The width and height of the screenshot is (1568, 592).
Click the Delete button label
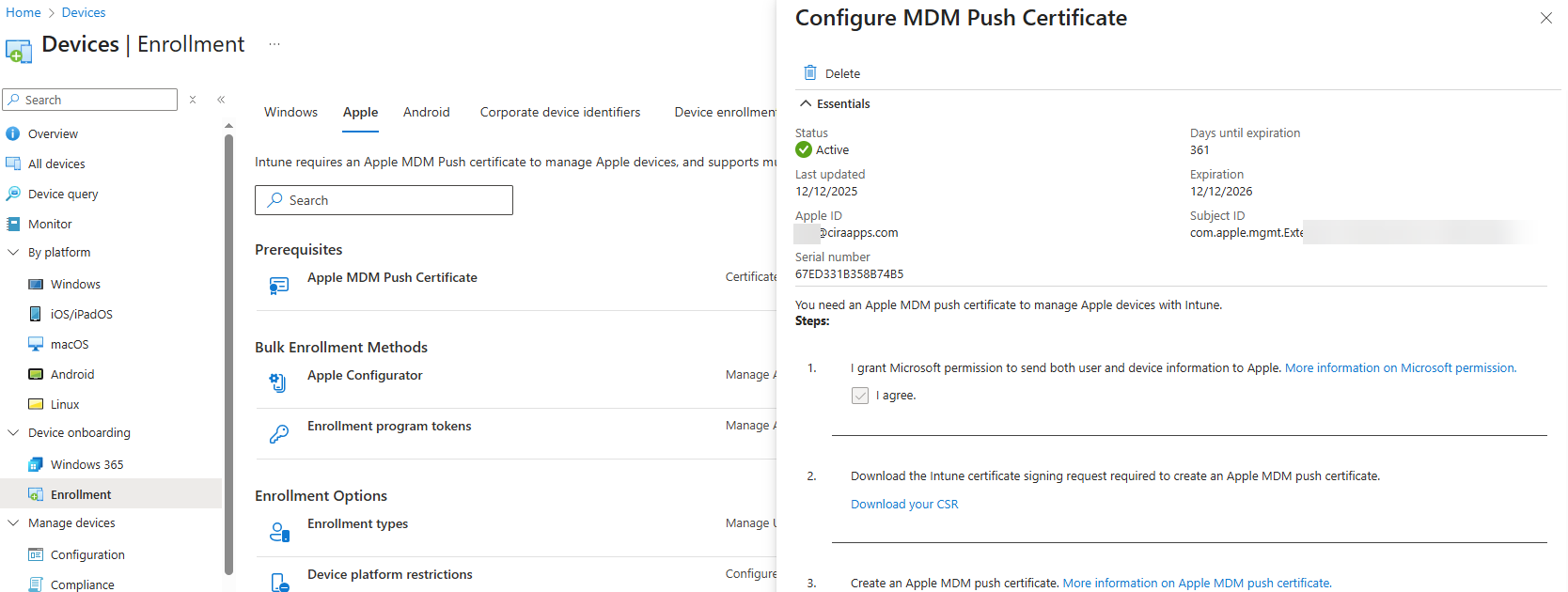click(842, 73)
